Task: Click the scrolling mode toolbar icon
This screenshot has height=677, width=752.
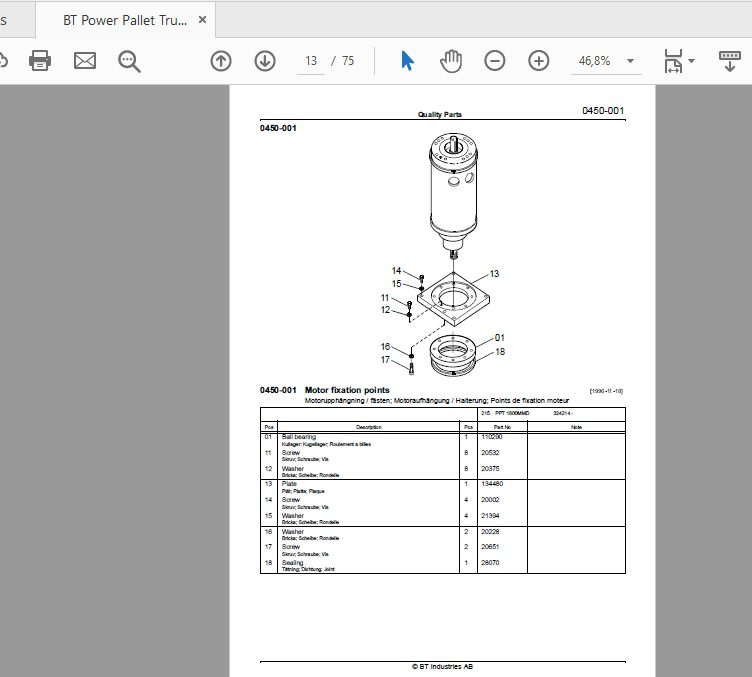Action: [x=729, y=61]
